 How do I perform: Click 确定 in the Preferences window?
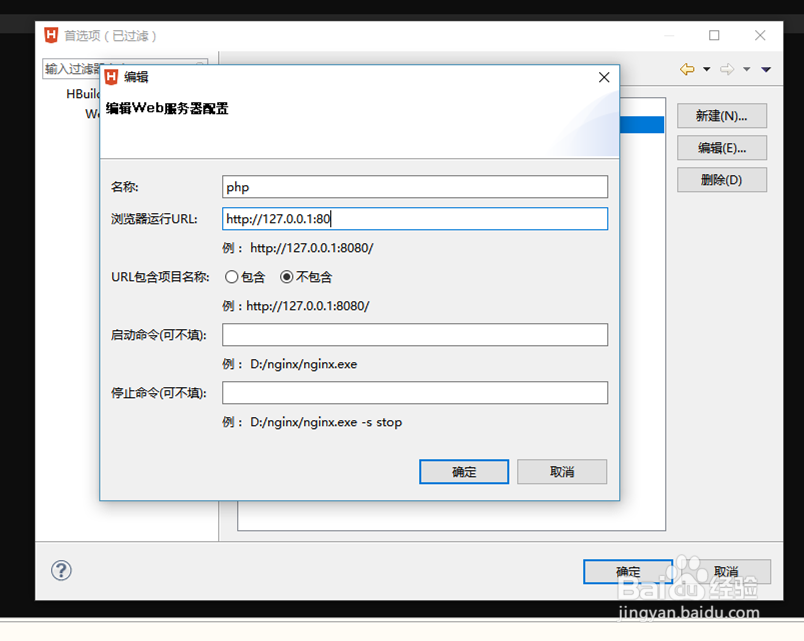(x=628, y=571)
